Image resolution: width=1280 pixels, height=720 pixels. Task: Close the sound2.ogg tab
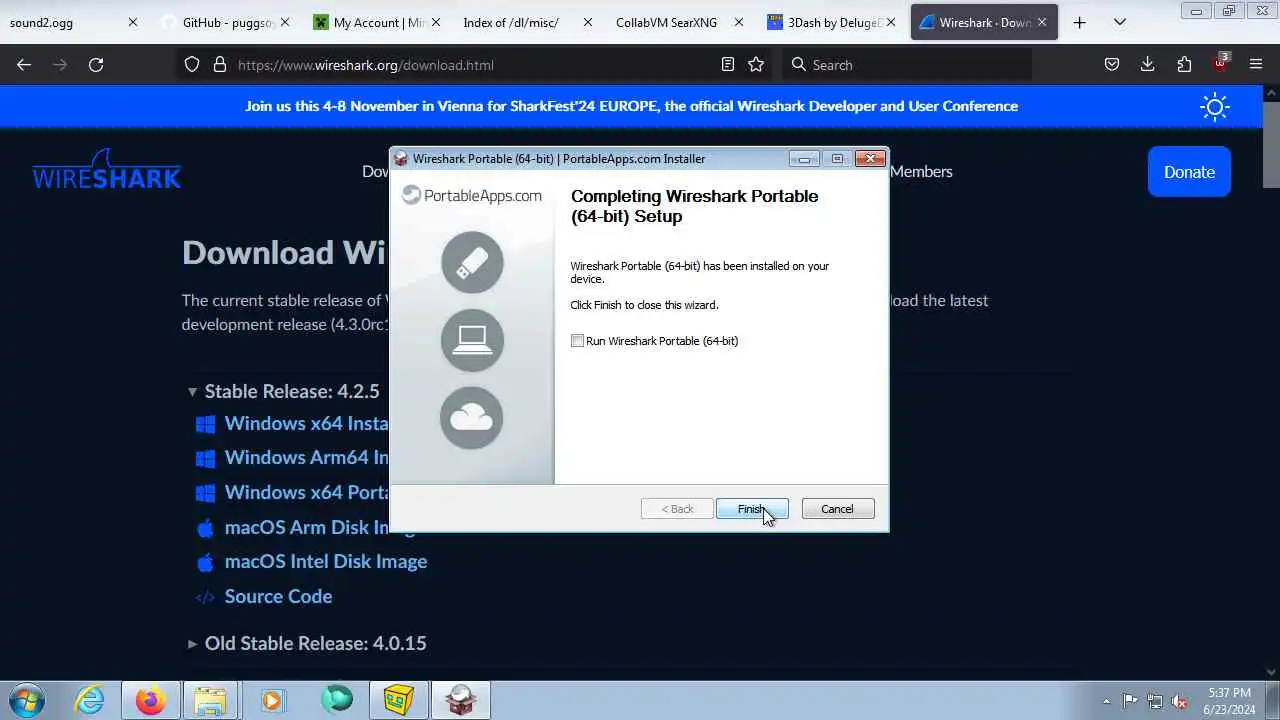[x=132, y=22]
